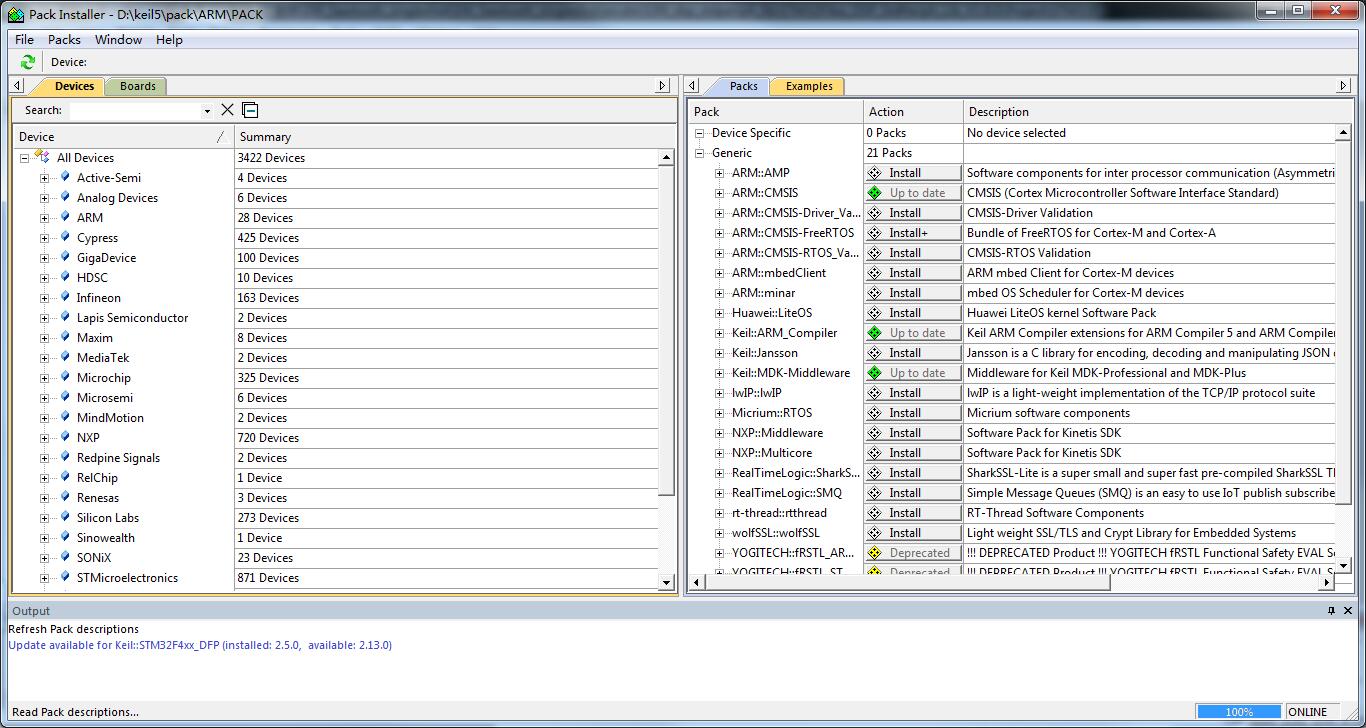The width and height of the screenshot is (1366, 728).
Task: Click in the Search input field
Action: click(x=135, y=110)
